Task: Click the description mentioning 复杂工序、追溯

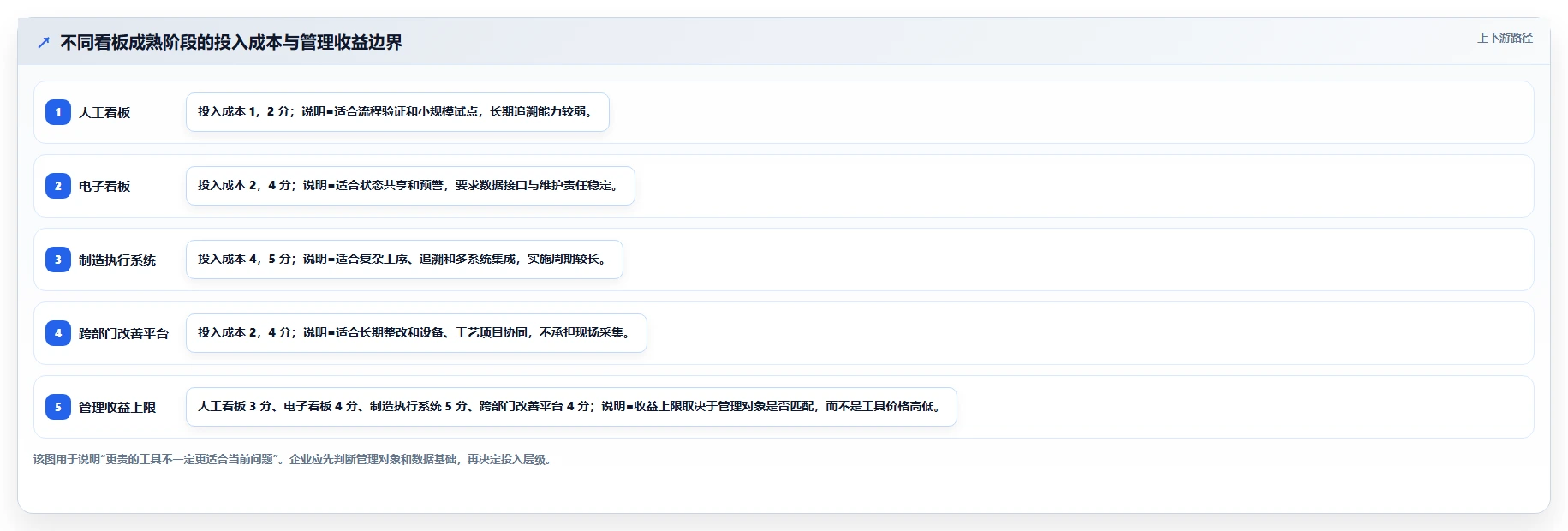Action: tap(404, 260)
